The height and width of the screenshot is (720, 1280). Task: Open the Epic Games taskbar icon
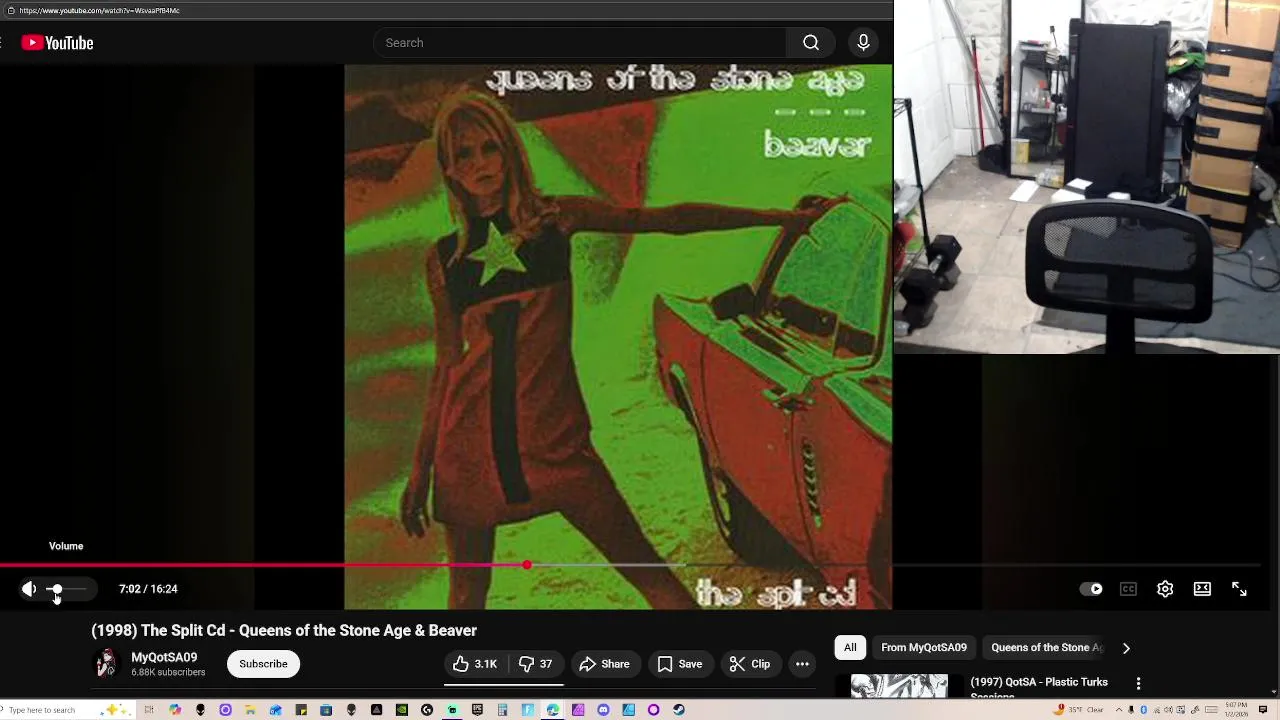(477, 710)
